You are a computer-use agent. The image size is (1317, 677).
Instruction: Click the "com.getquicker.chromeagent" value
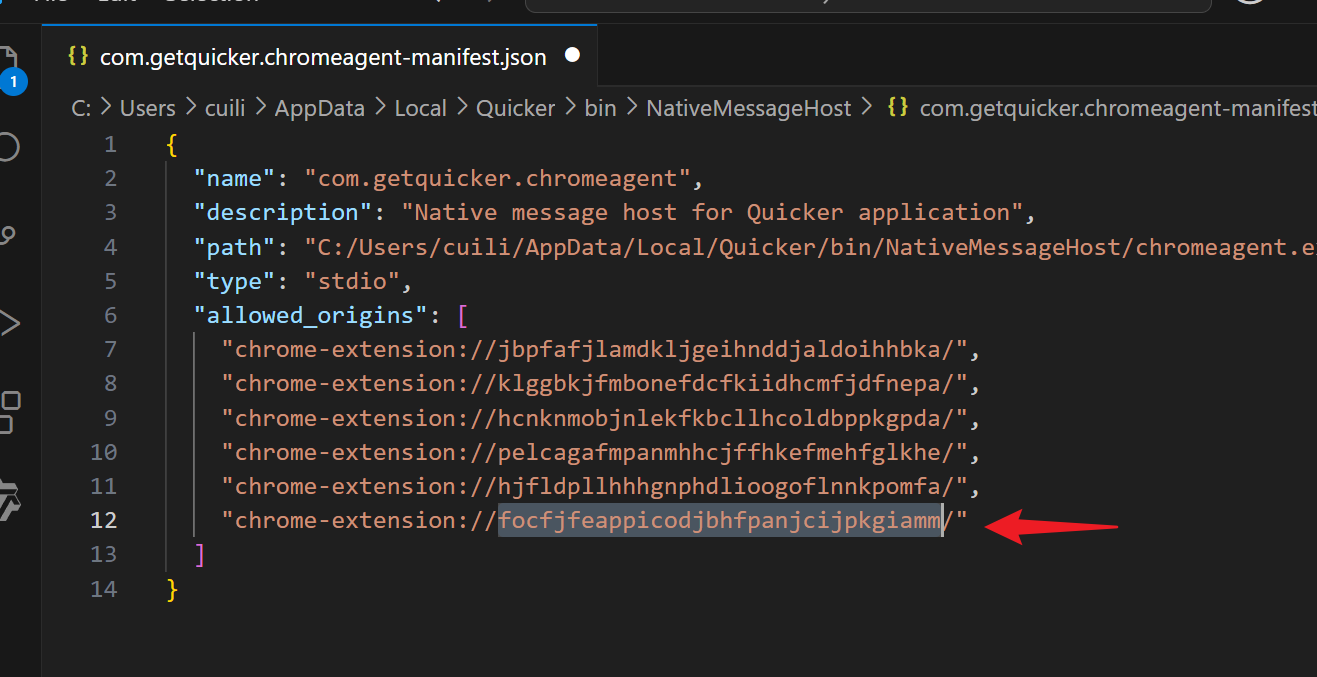498,179
